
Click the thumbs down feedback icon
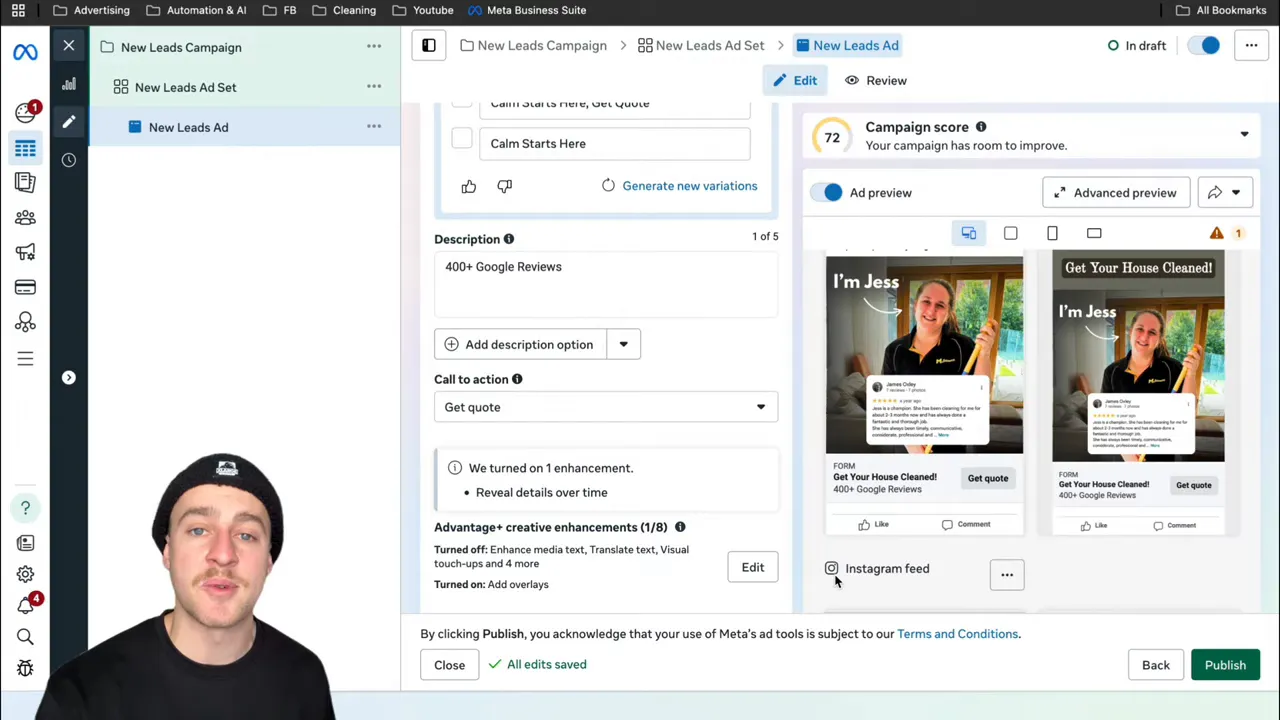[x=504, y=186]
